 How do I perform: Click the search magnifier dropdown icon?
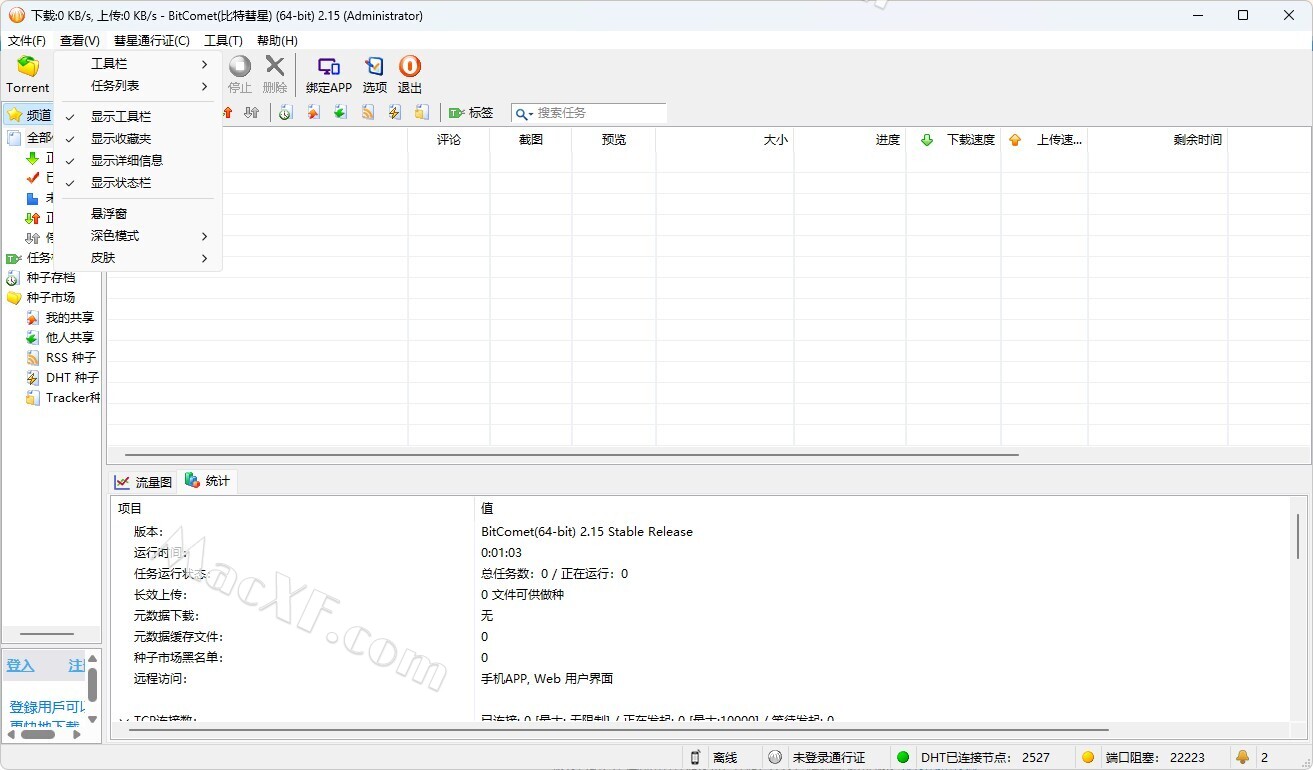(524, 114)
